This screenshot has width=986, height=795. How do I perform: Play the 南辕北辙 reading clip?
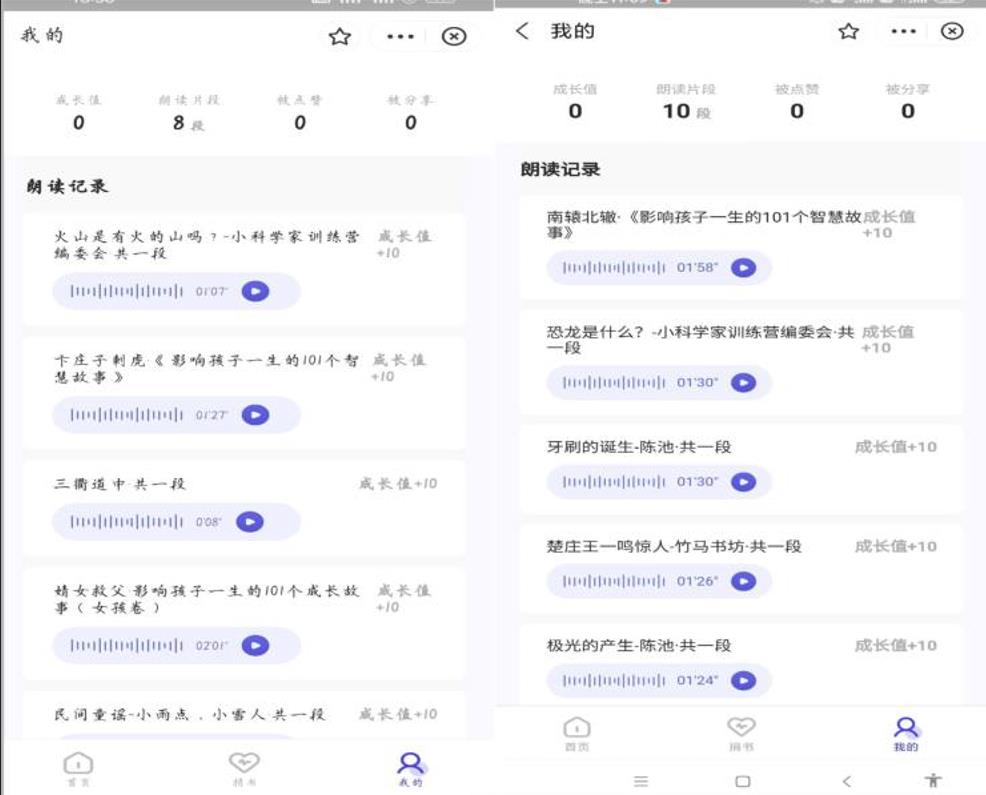coord(743,268)
